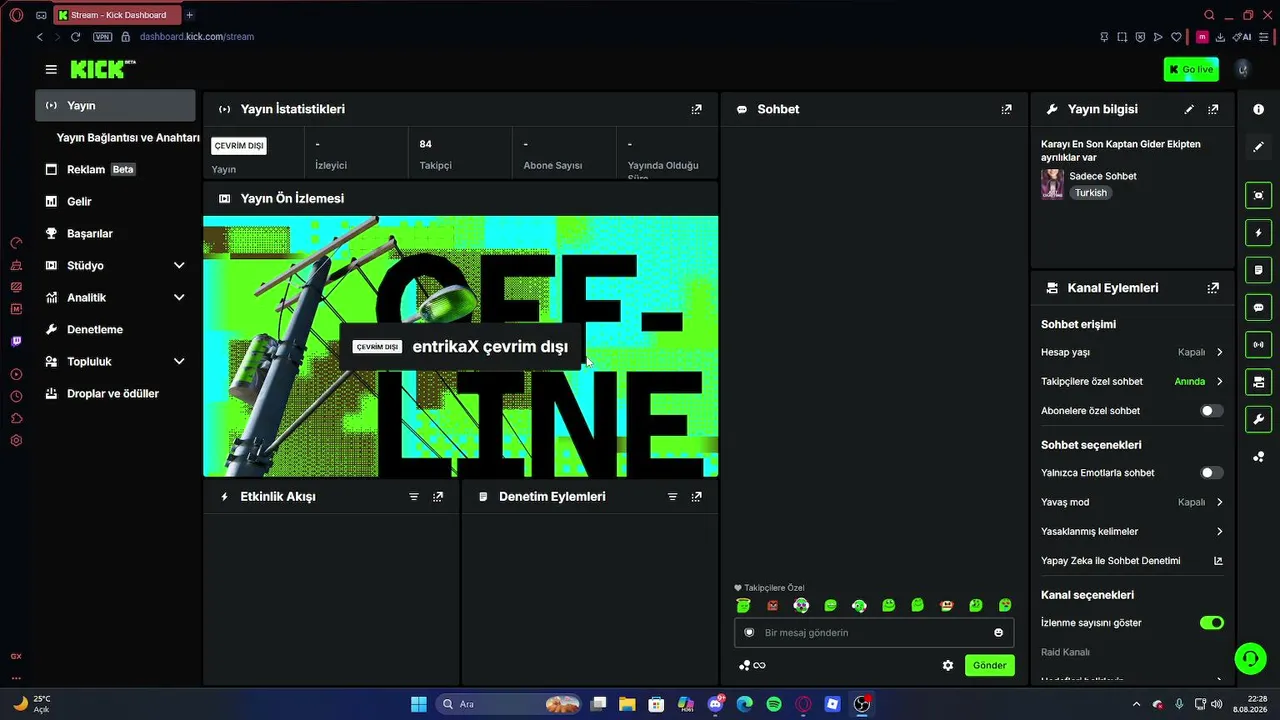Open Takipçilere özel sohbet setting chevron
Screen dimensions: 1280x720
tap(1219, 381)
